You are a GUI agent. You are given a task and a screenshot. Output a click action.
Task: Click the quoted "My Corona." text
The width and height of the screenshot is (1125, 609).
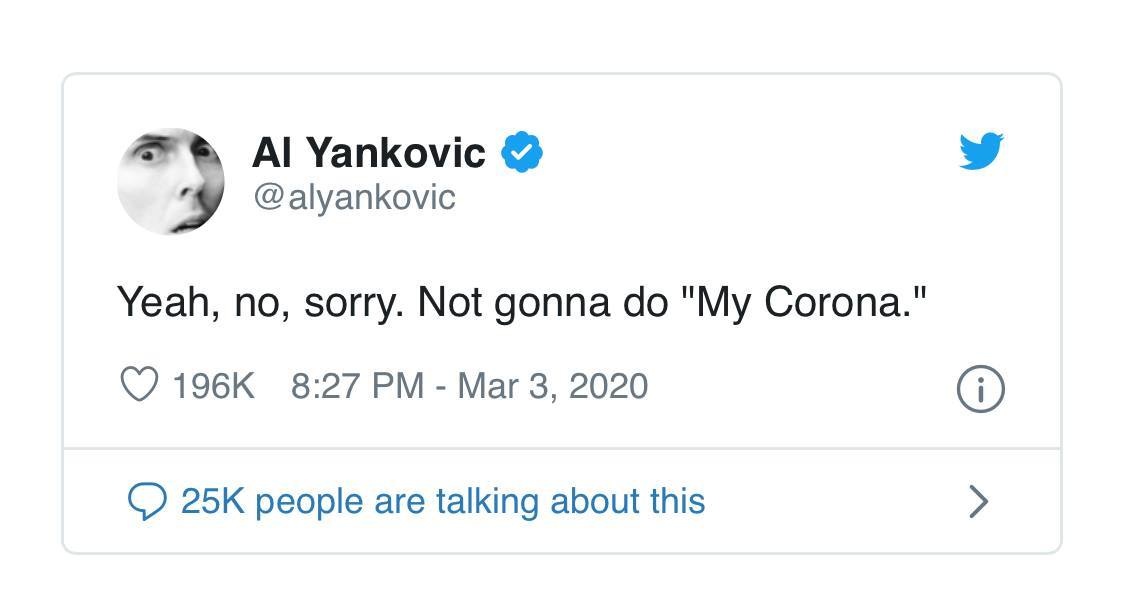click(x=804, y=302)
